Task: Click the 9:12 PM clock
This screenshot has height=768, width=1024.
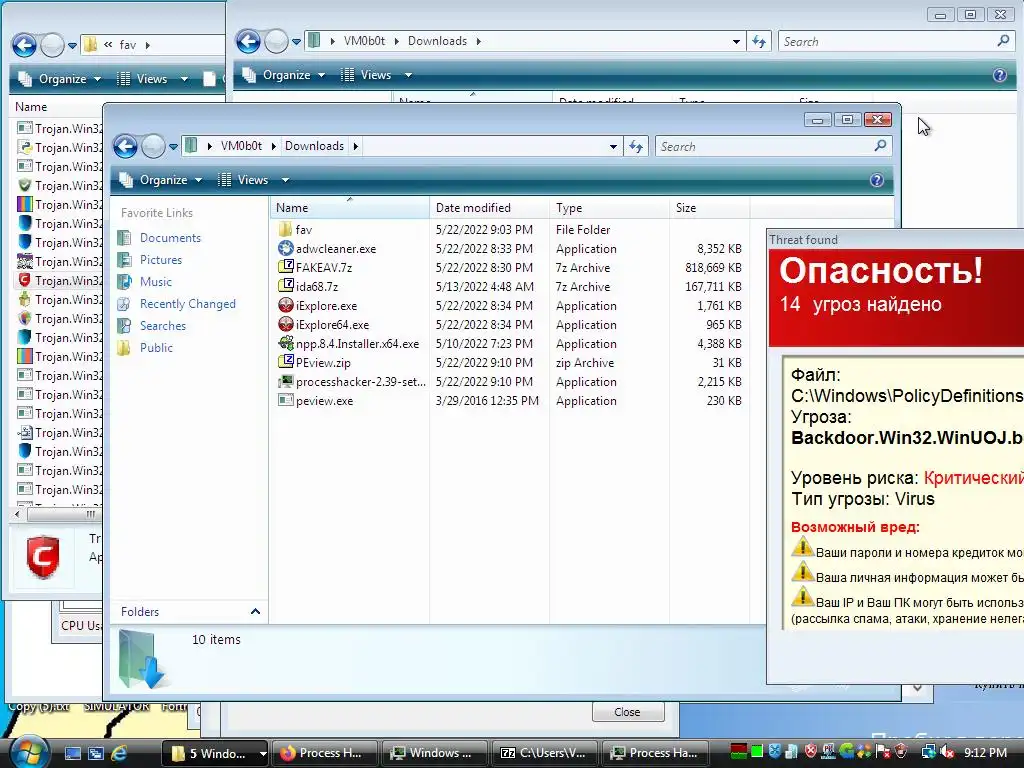Action: pyautogui.click(x=985, y=752)
